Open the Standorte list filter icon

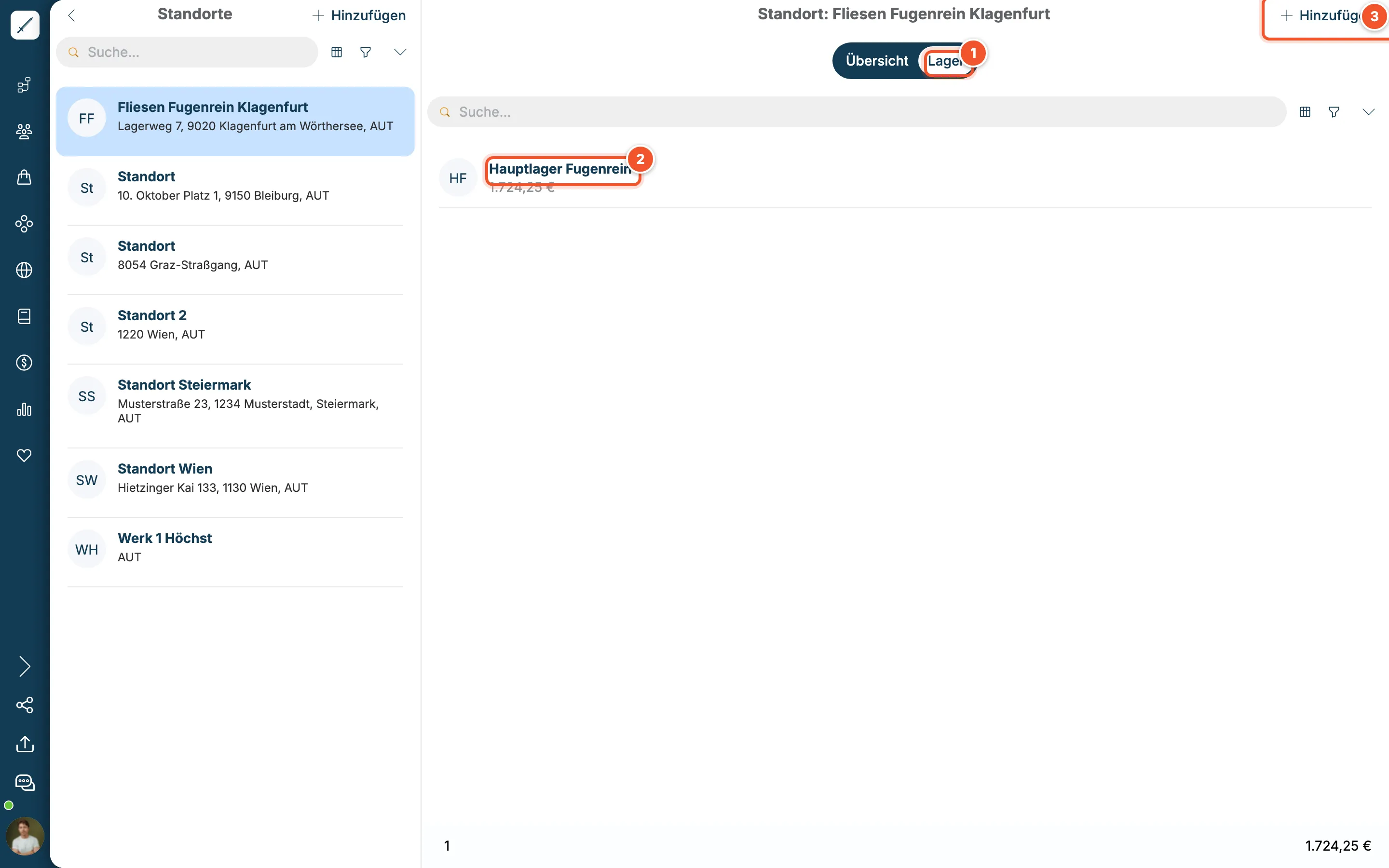366,52
